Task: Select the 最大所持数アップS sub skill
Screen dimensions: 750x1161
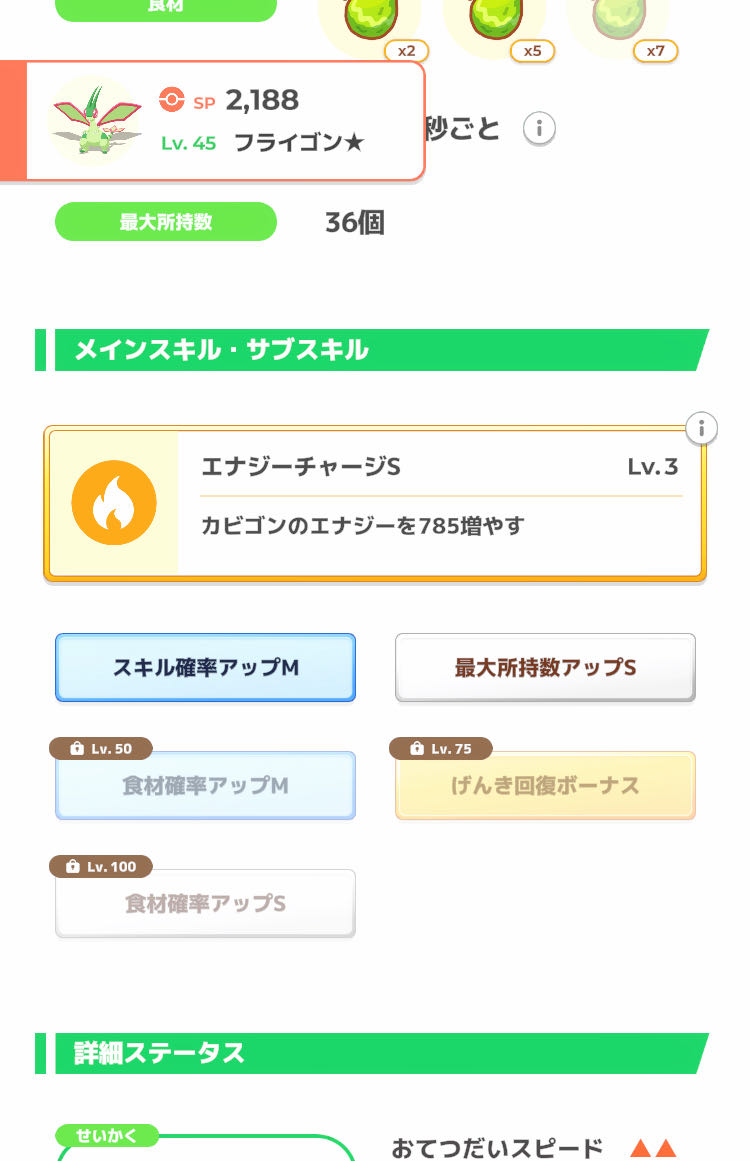Action: coord(545,668)
